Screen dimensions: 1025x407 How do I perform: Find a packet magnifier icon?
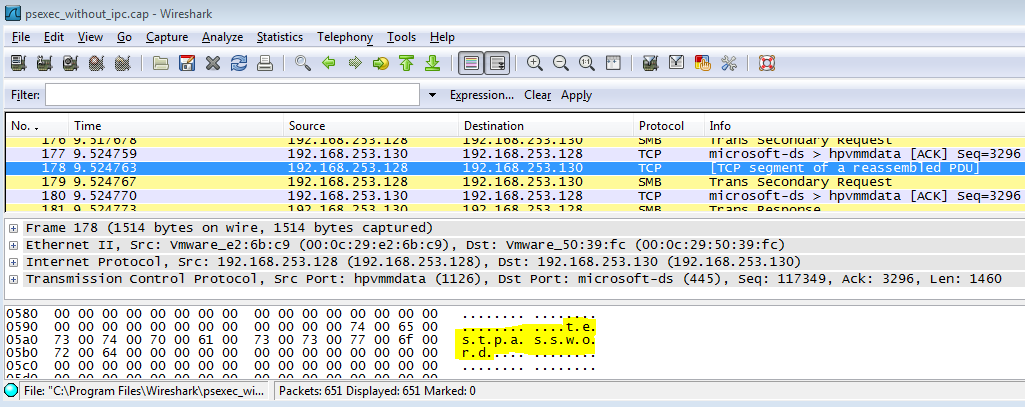[303, 63]
